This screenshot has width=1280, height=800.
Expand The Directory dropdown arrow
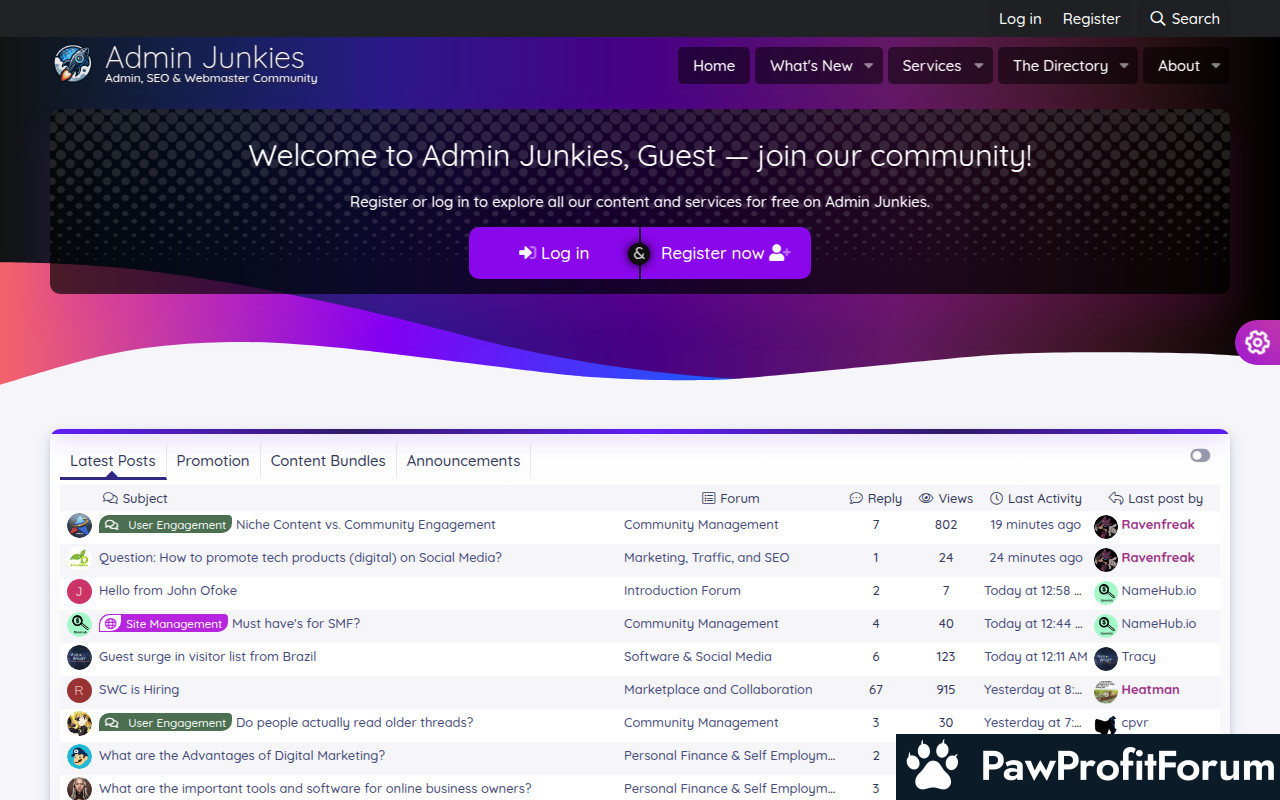click(1124, 66)
